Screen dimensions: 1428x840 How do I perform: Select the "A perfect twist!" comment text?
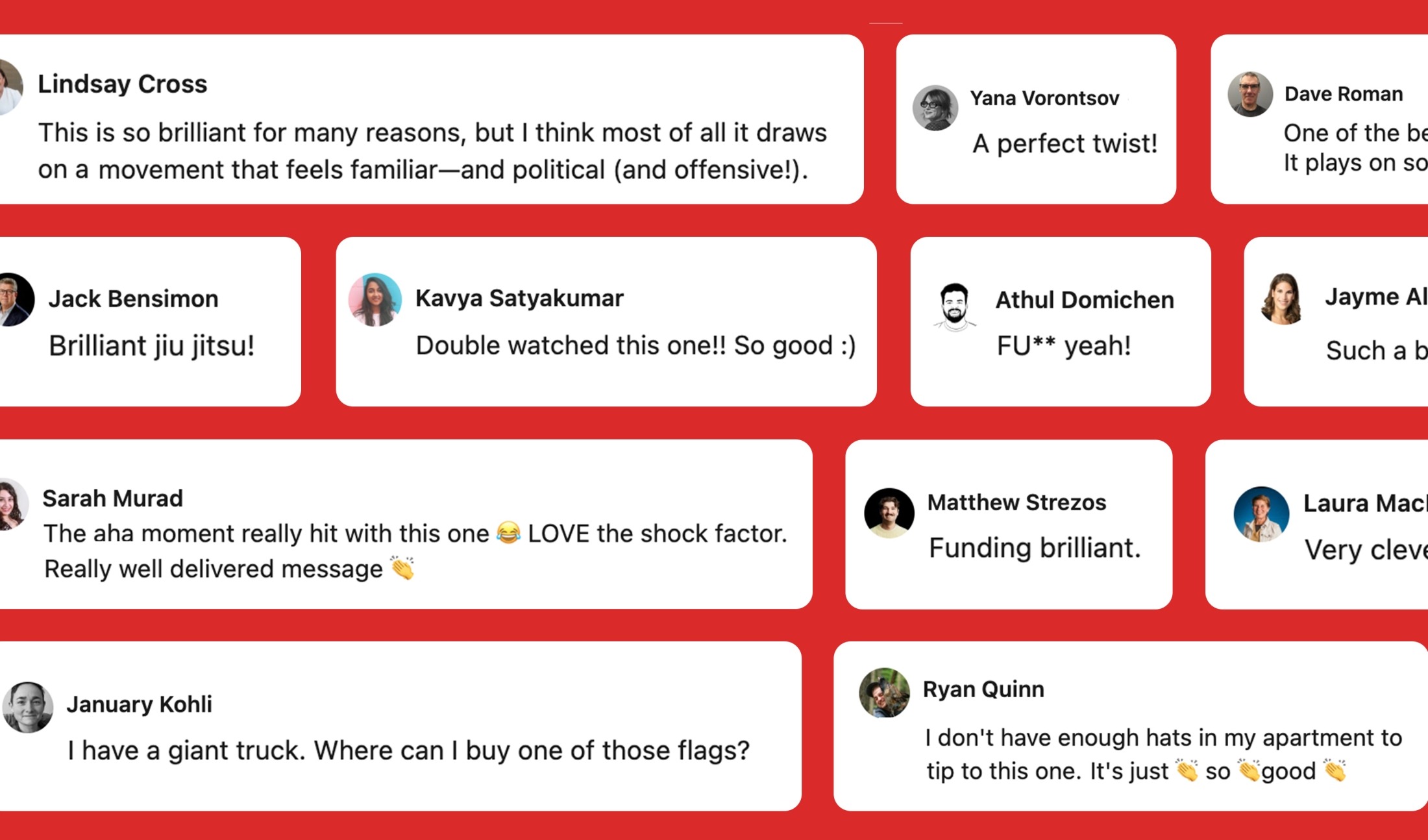tap(1065, 143)
